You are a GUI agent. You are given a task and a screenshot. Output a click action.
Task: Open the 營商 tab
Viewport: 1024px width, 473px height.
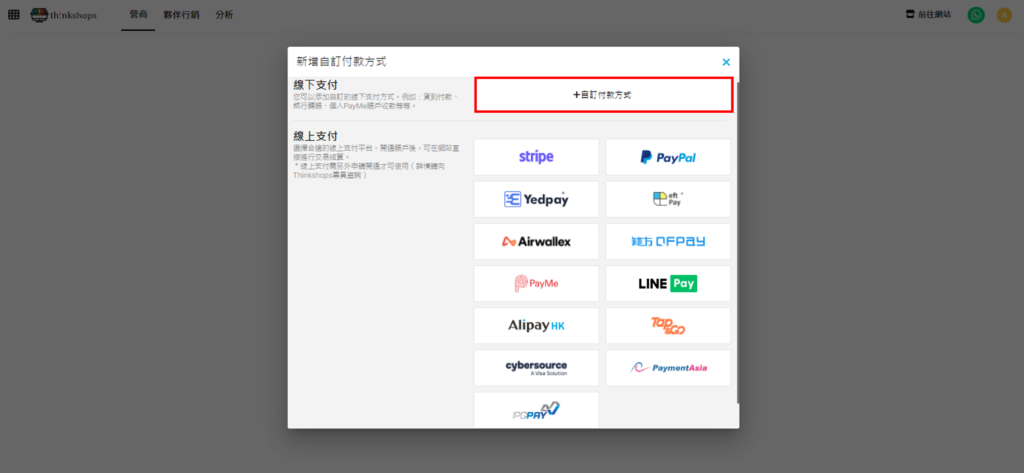pyautogui.click(x=138, y=15)
